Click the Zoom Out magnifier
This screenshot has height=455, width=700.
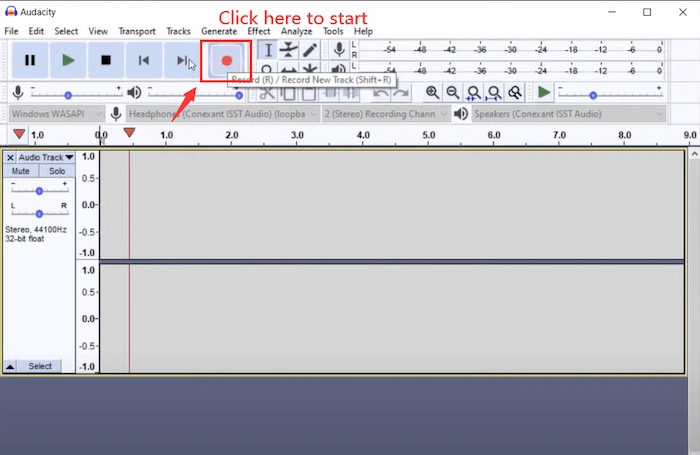[453, 92]
